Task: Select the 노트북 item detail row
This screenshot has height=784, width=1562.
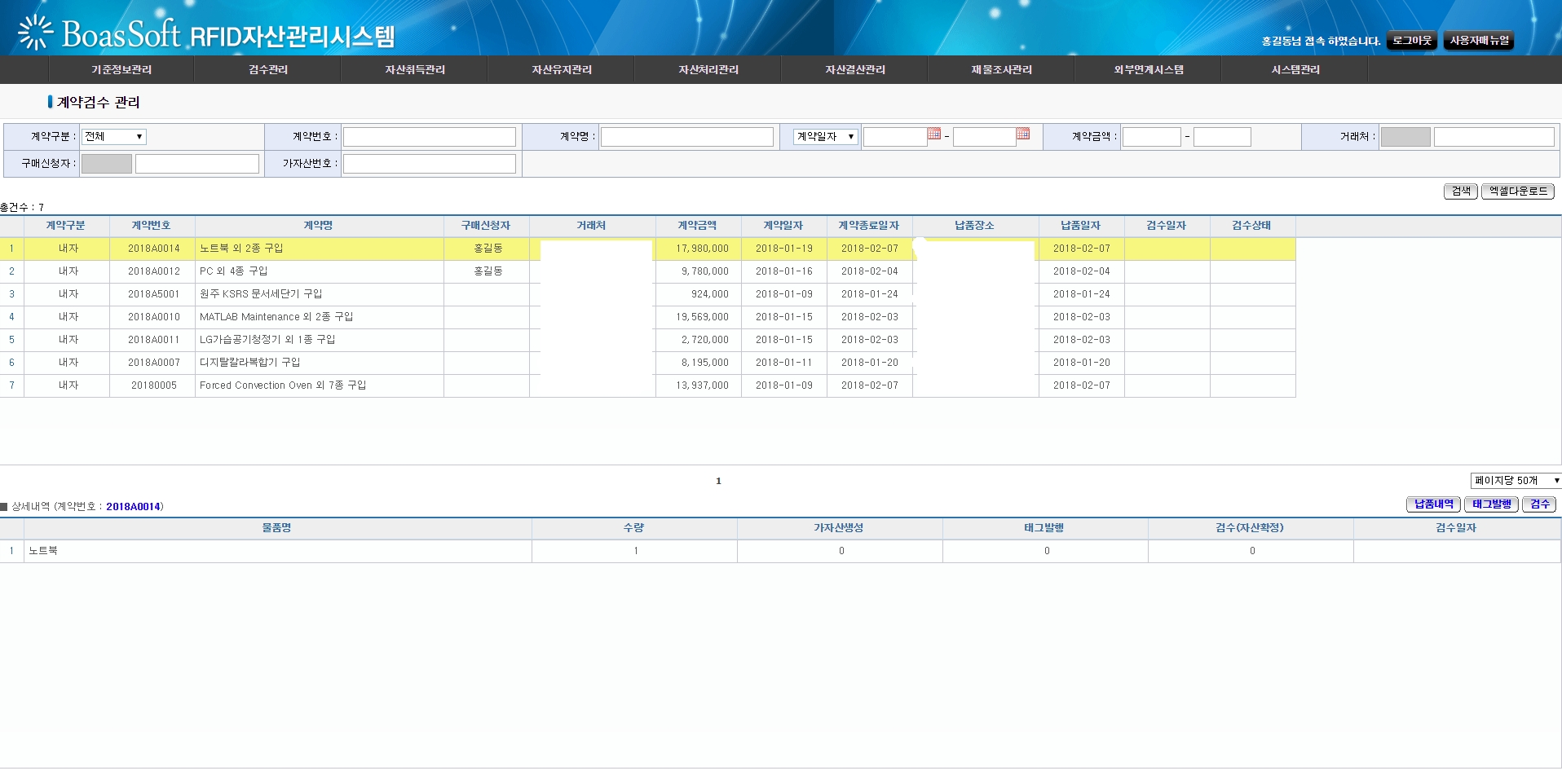Action: click(780, 551)
